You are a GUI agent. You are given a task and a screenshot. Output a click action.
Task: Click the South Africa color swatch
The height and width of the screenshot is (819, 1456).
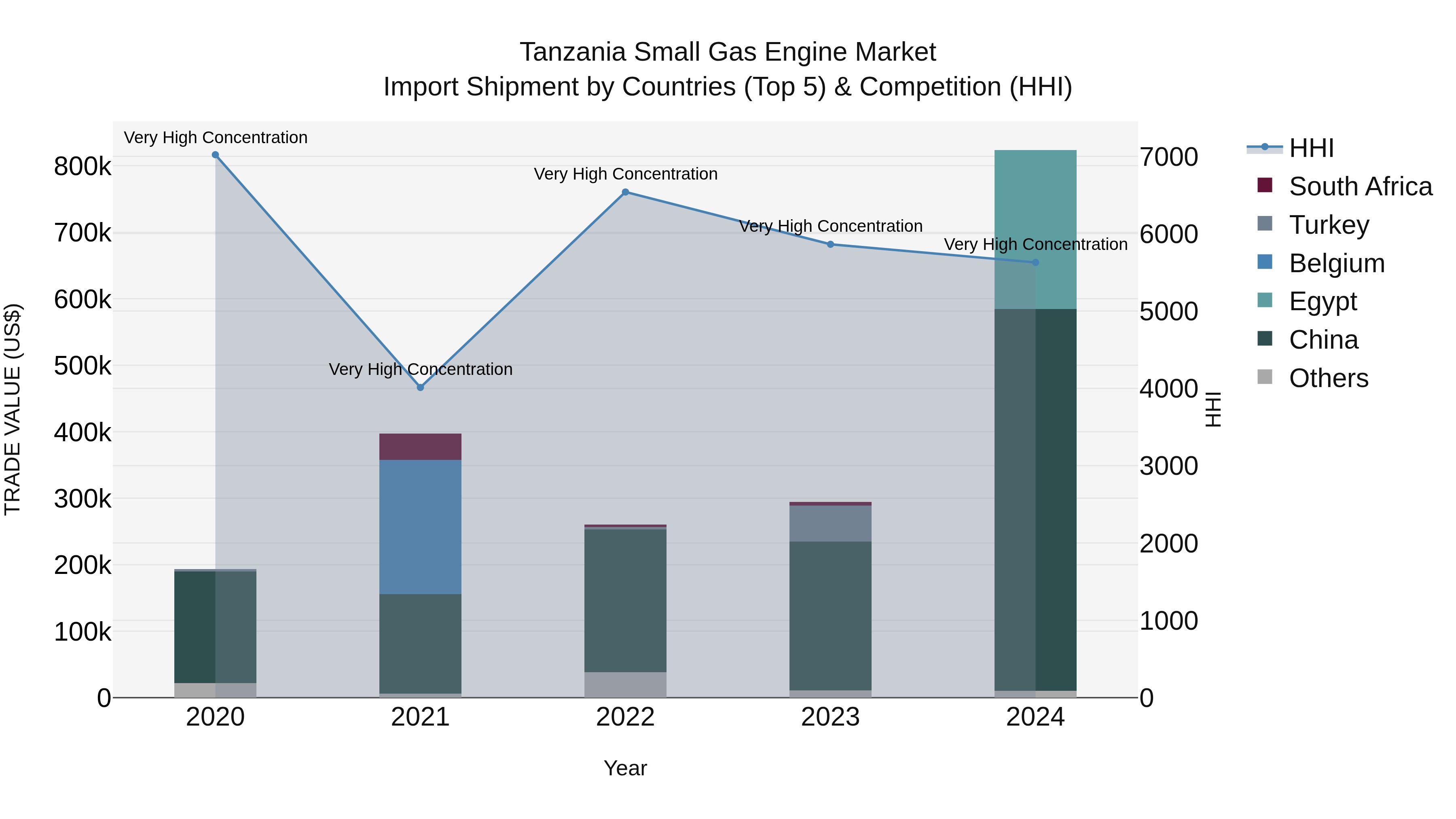1265,185
